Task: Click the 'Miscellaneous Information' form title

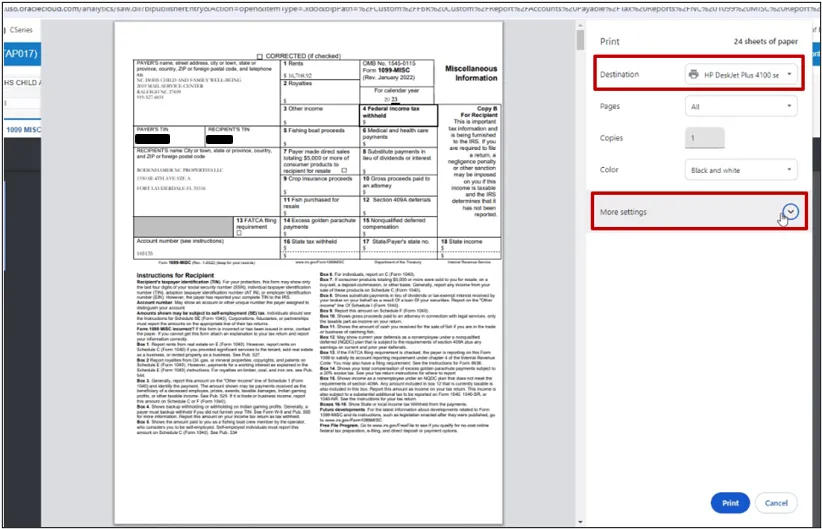Action: tap(471, 73)
